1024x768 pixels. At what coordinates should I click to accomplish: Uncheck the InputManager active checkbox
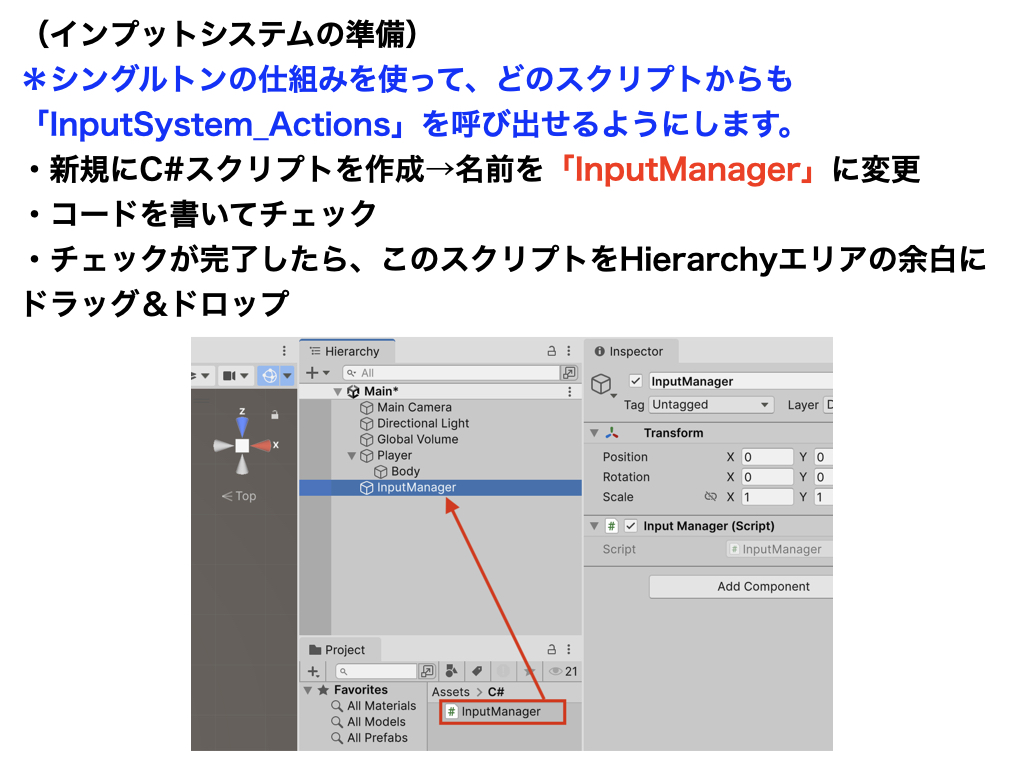[x=635, y=381]
